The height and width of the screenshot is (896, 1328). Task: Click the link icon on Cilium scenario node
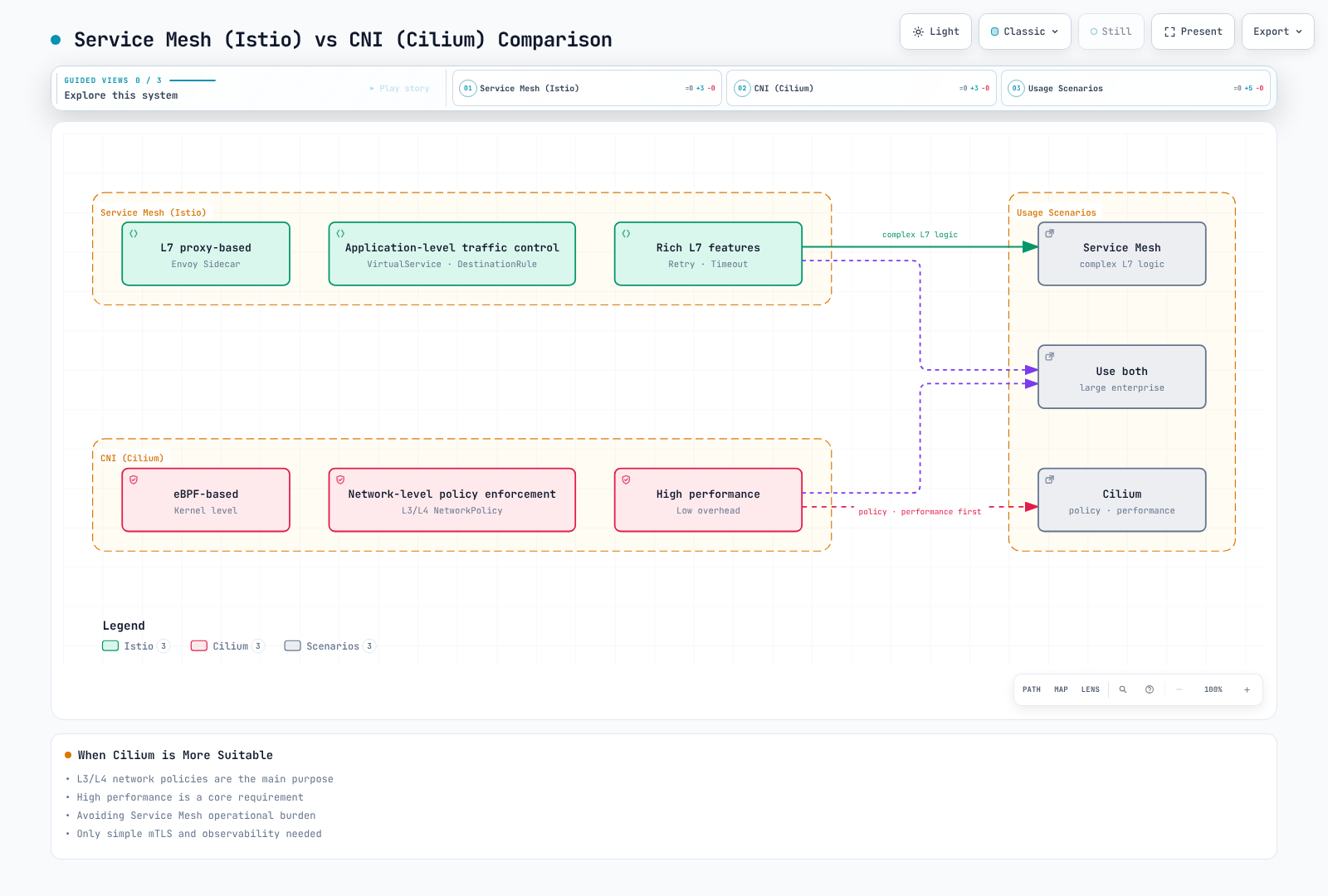tap(1050, 480)
